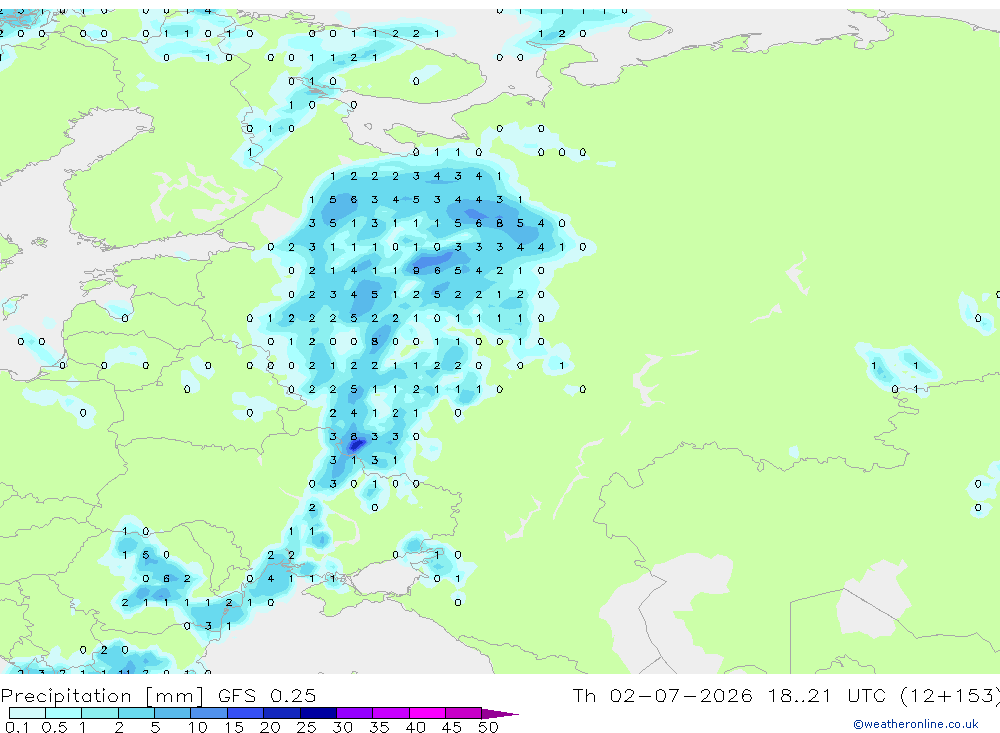
Task: Click the '0.1' legend scale label
Action: point(17,727)
